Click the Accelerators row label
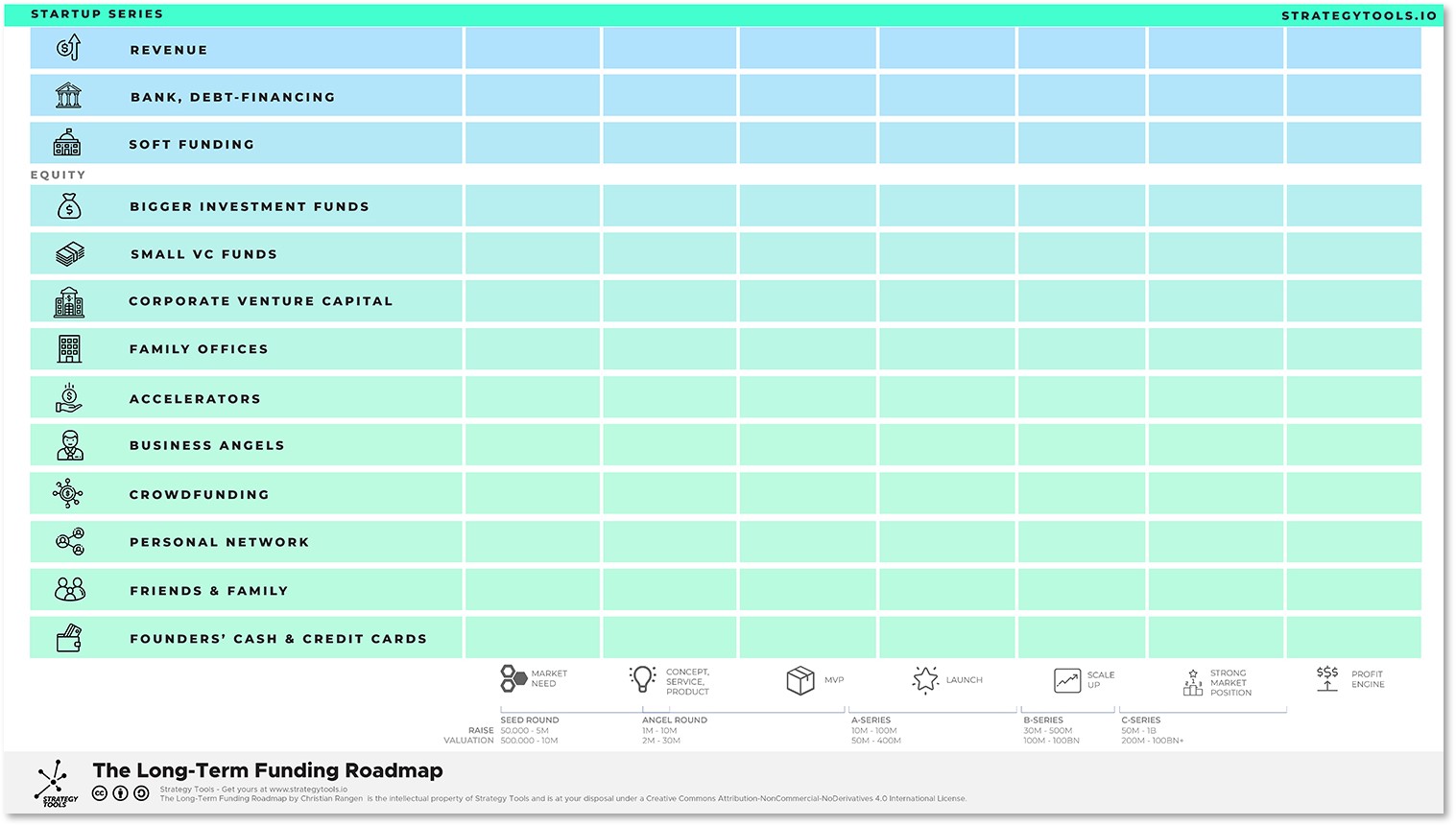The image size is (1456, 826). (195, 399)
